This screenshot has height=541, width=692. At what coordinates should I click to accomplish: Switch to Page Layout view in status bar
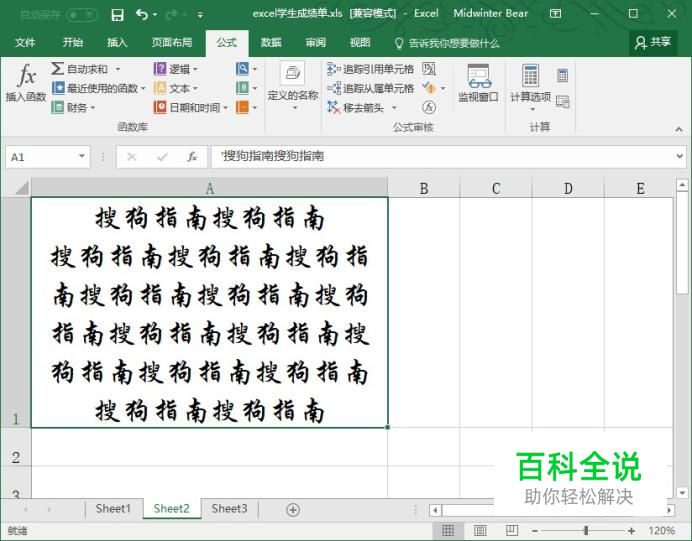pyautogui.click(x=480, y=530)
